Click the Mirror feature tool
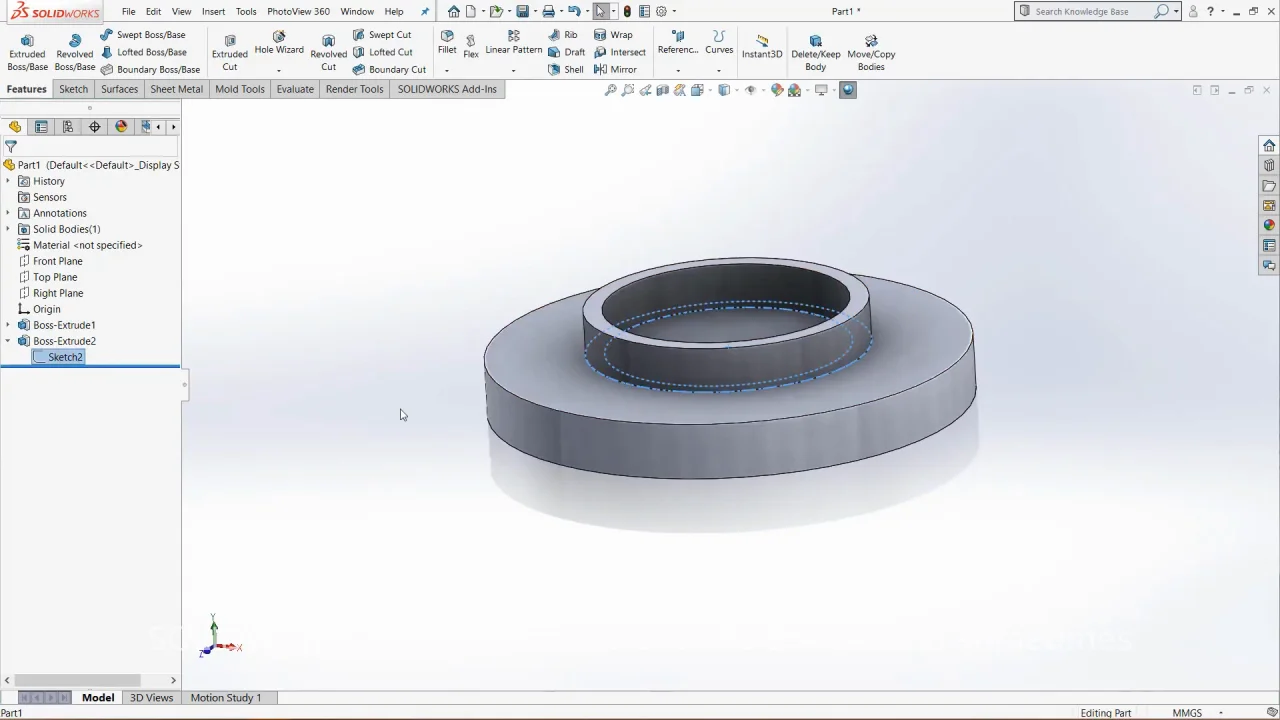The width and height of the screenshot is (1280, 720). (615, 70)
